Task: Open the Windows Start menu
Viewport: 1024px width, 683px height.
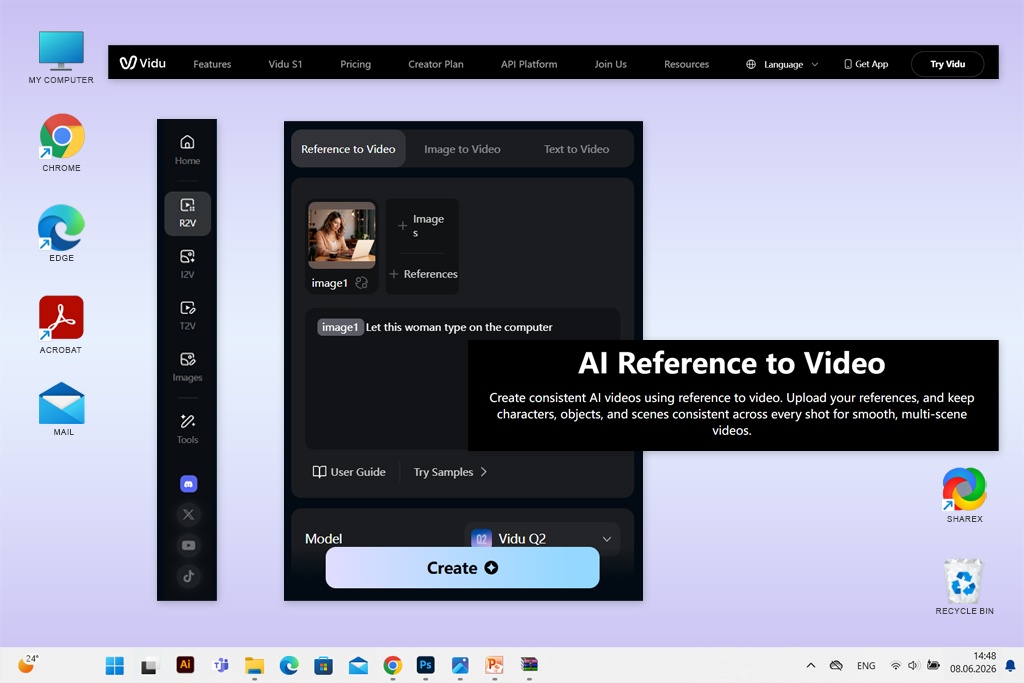Action: (x=115, y=665)
